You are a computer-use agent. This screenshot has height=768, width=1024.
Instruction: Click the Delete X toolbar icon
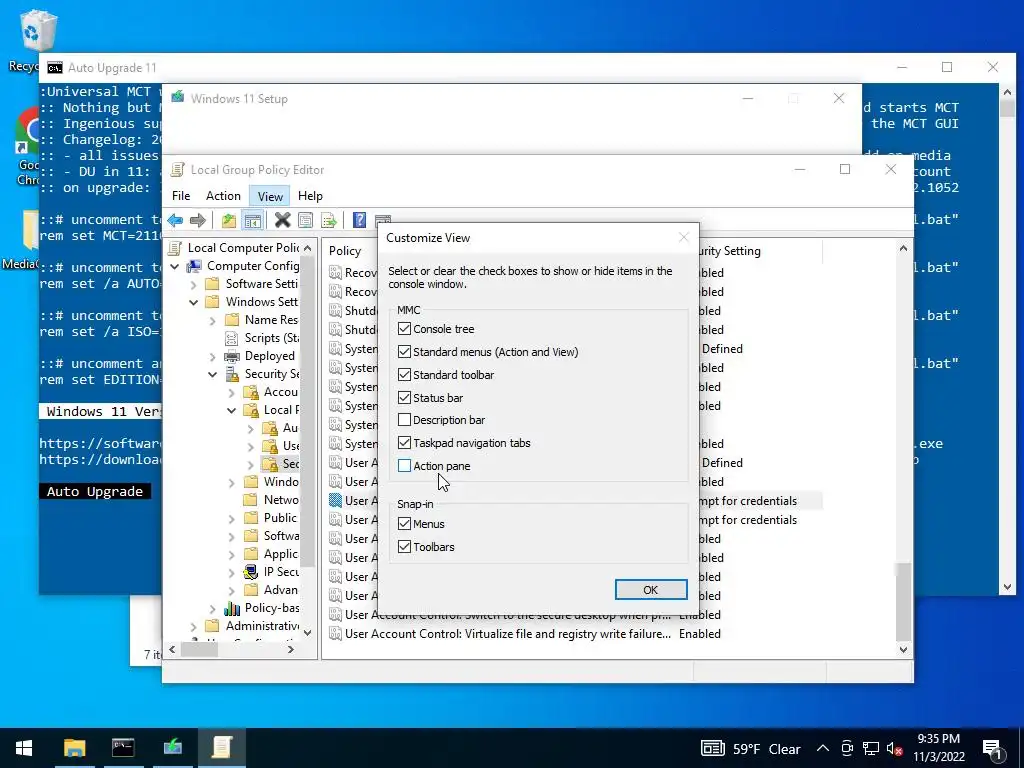(x=282, y=220)
